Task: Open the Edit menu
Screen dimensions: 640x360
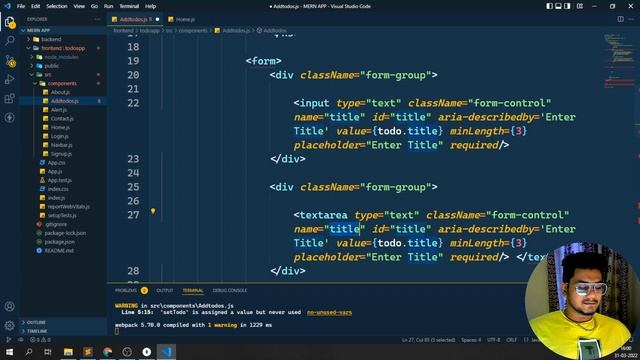Action: tap(36, 6)
